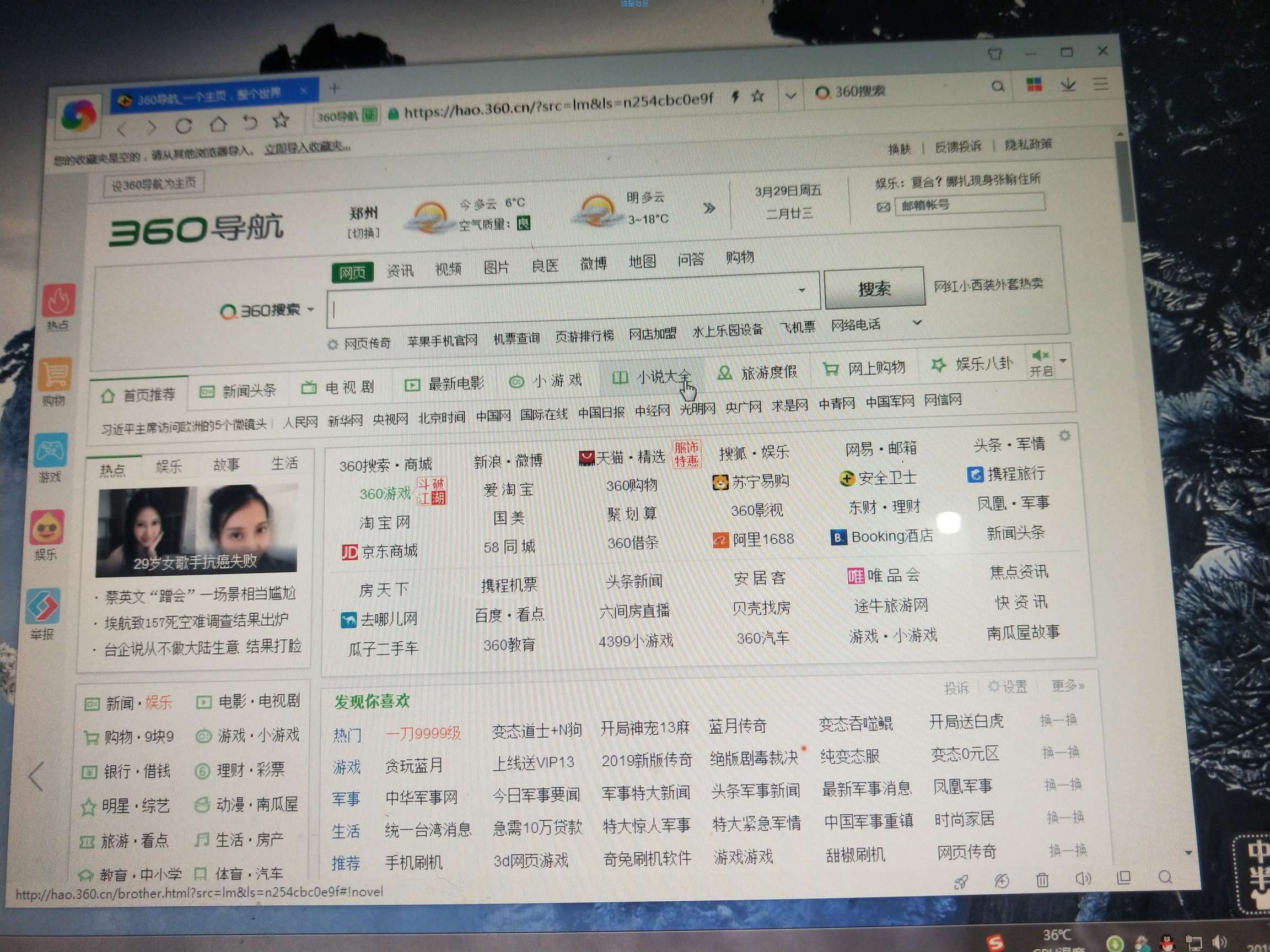
Task: Click the Sogou input method tray icon
Action: 995,942
